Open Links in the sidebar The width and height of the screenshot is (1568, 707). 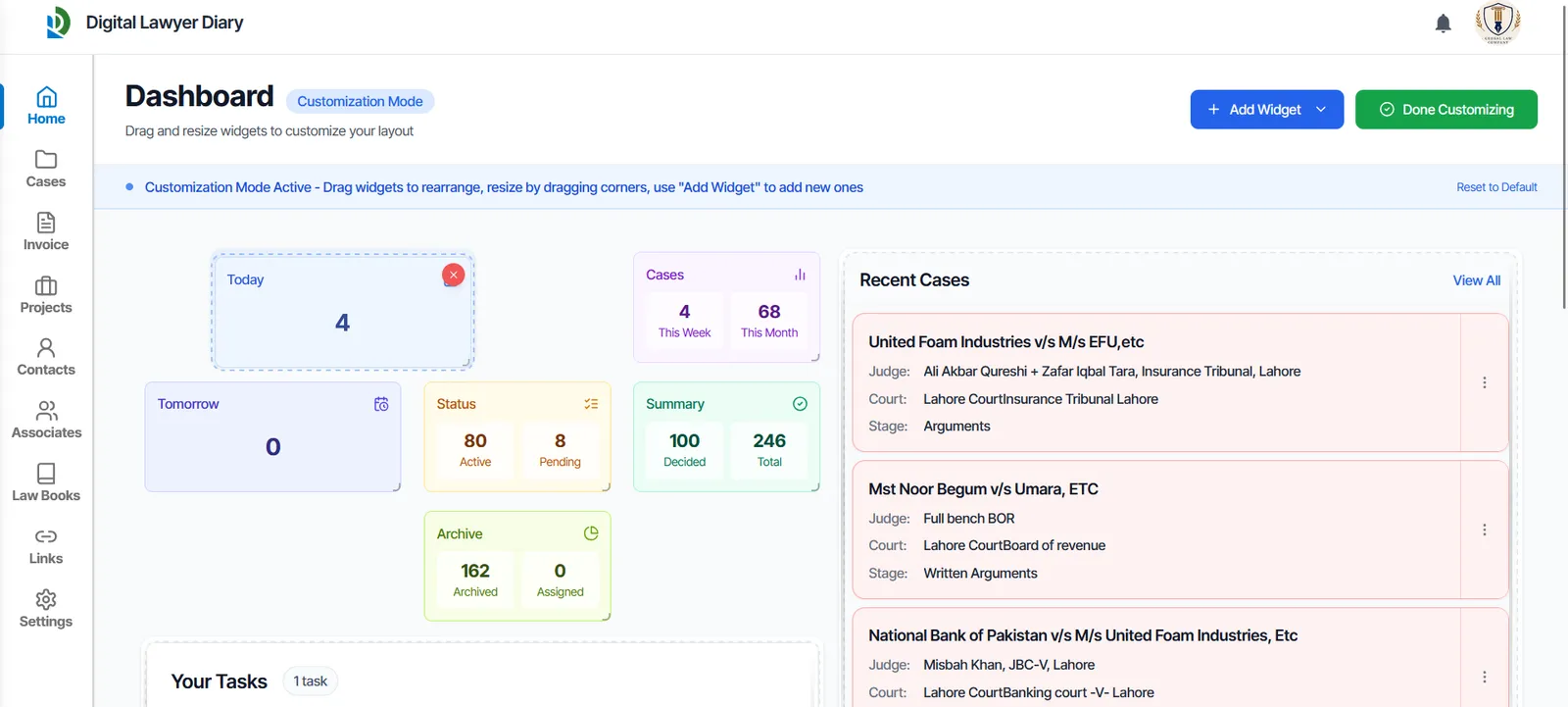46,545
